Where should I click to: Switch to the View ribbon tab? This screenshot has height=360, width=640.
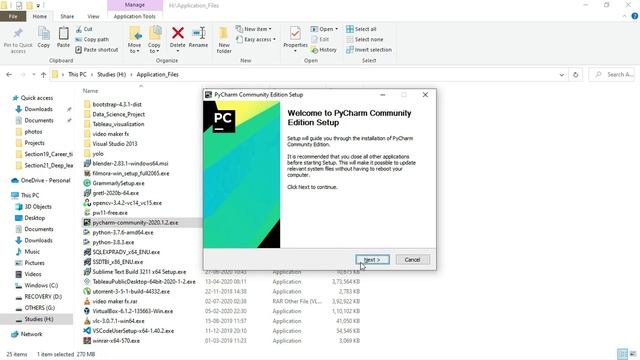tap(93, 16)
